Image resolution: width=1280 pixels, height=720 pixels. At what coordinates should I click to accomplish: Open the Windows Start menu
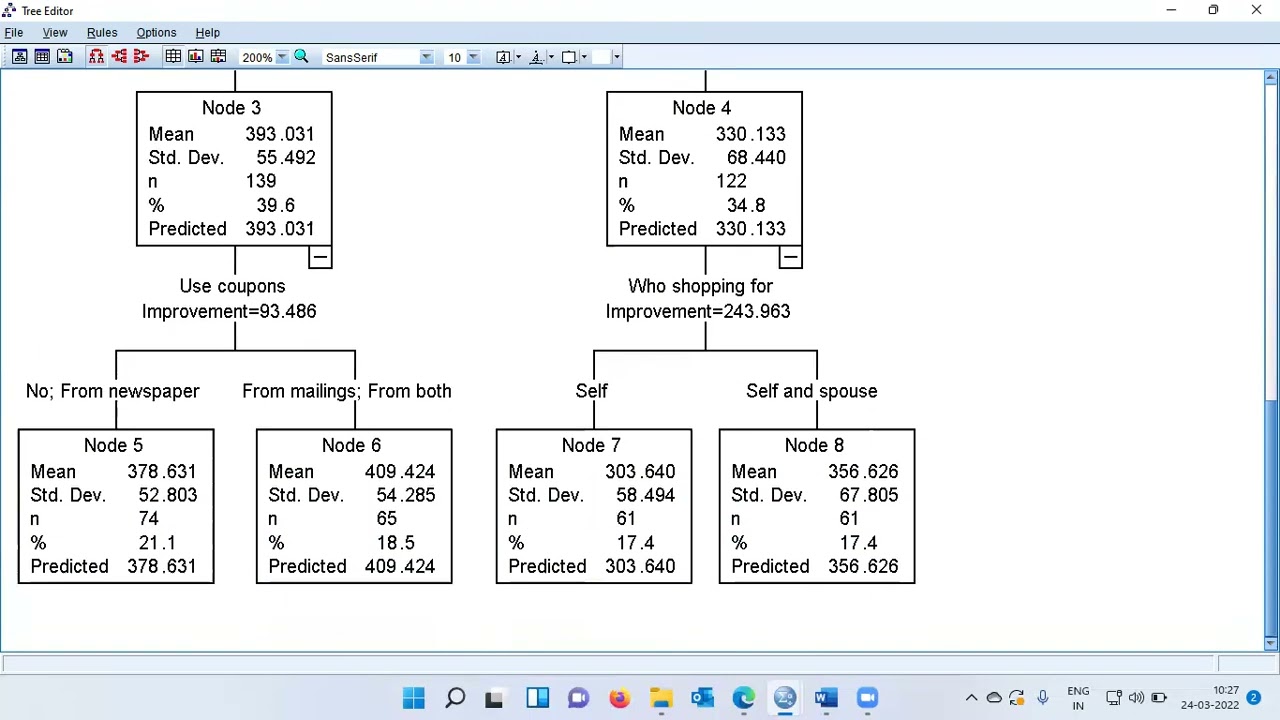click(413, 698)
